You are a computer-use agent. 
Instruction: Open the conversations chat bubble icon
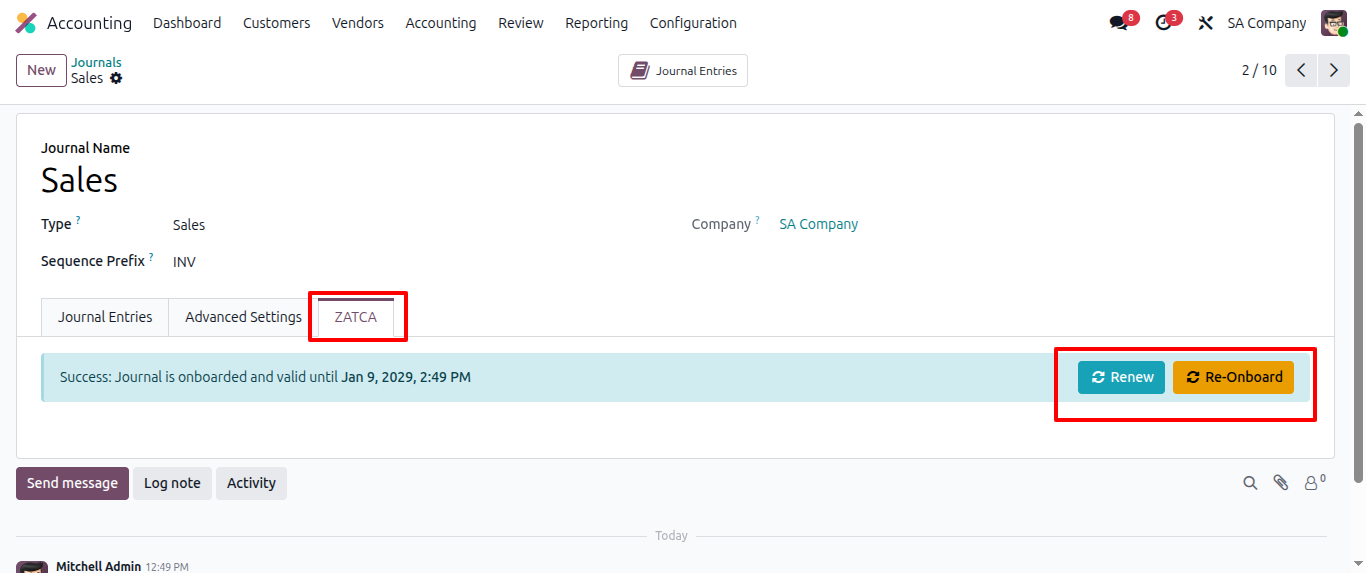[1119, 23]
